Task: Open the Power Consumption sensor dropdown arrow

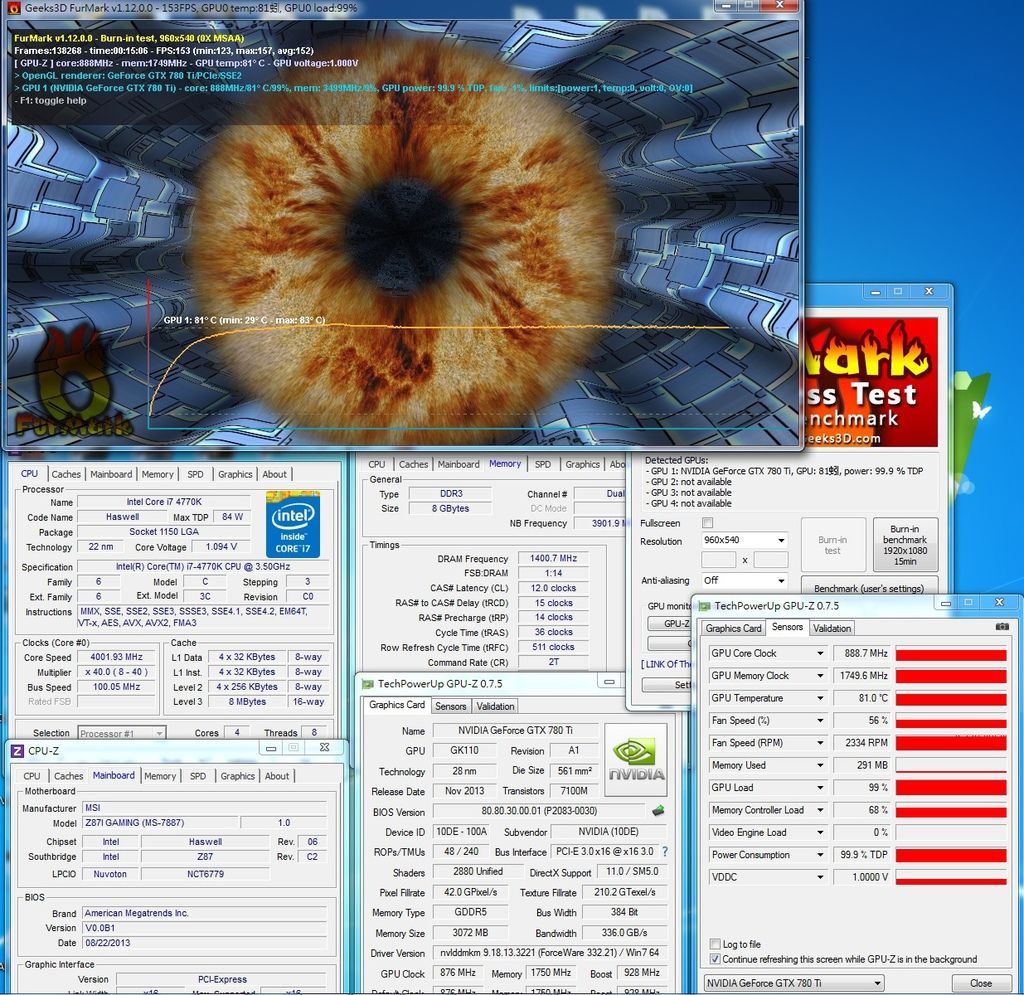Action: 820,855
